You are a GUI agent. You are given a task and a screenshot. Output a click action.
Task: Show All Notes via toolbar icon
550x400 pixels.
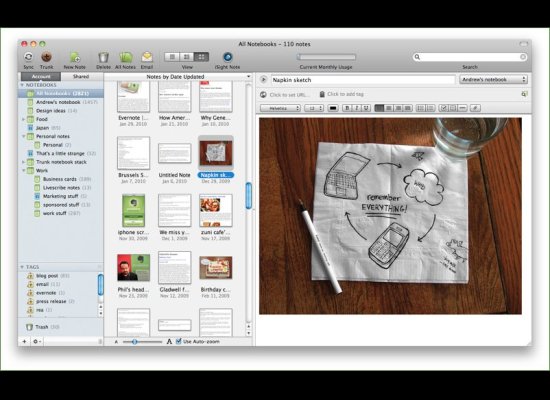126,57
